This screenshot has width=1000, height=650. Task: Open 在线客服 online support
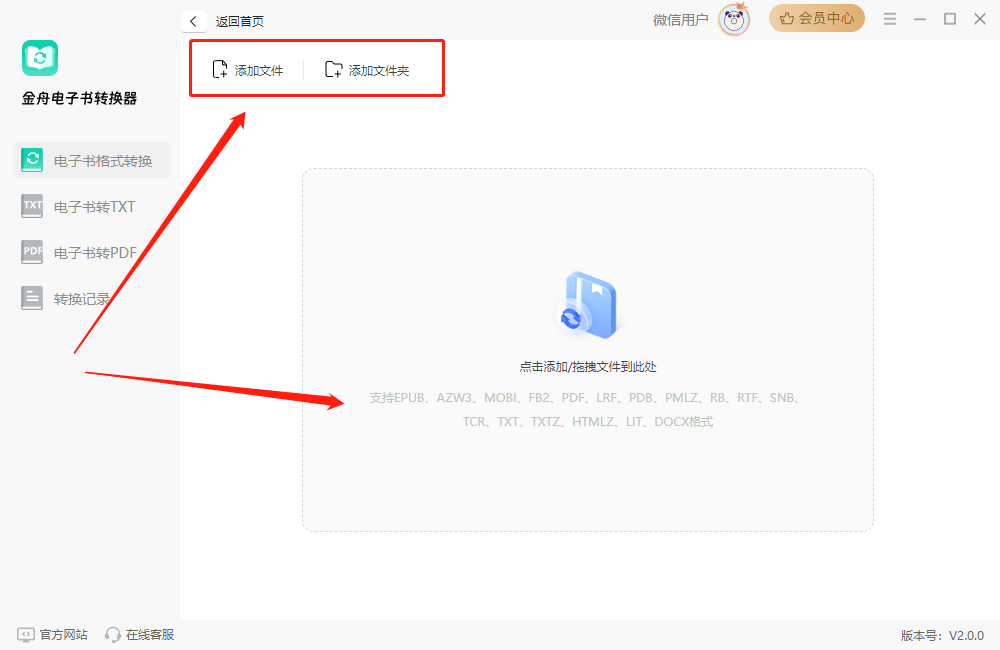coord(140,634)
